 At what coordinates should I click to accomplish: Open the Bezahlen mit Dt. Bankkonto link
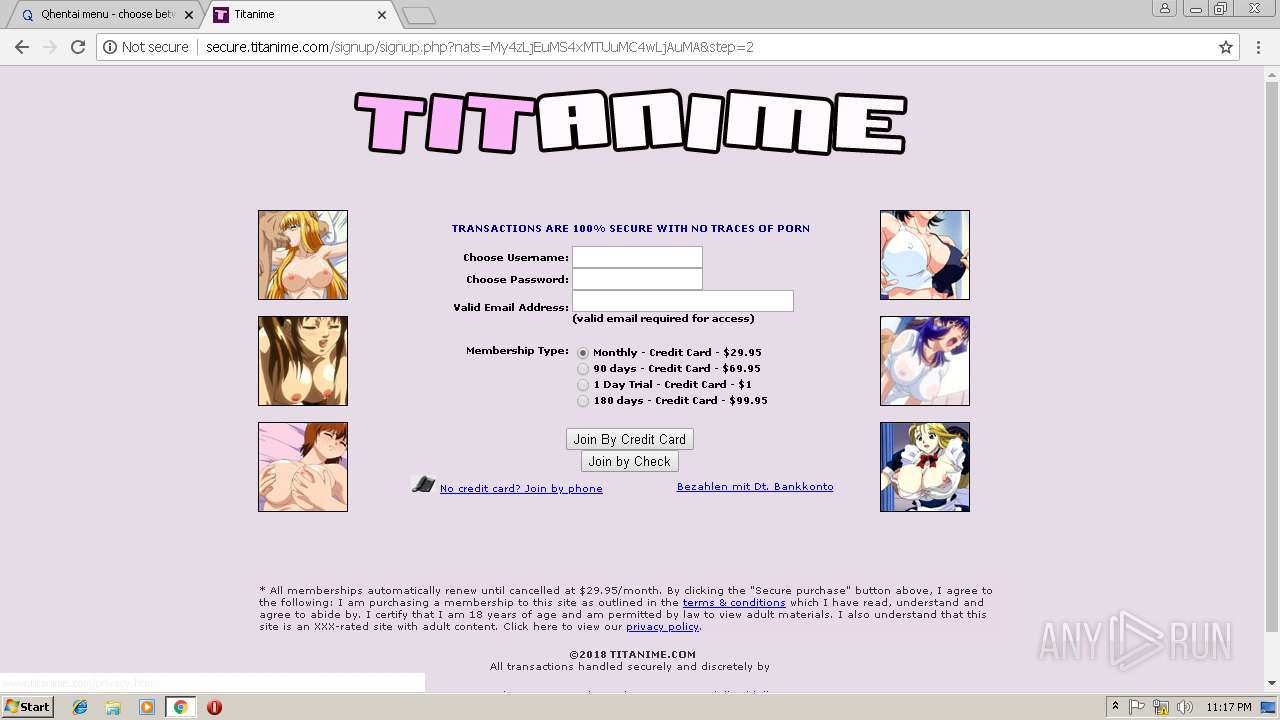coord(755,486)
